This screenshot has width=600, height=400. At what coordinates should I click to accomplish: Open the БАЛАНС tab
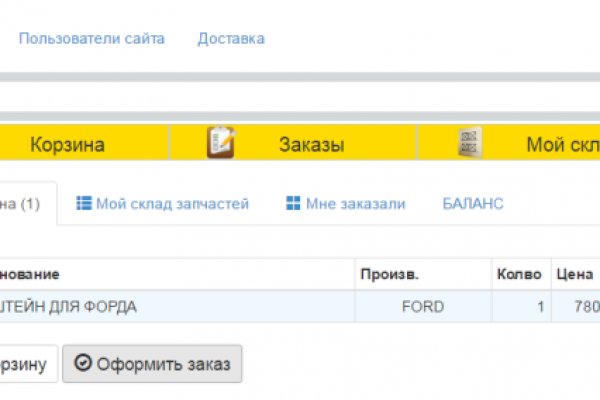pos(473,203)
